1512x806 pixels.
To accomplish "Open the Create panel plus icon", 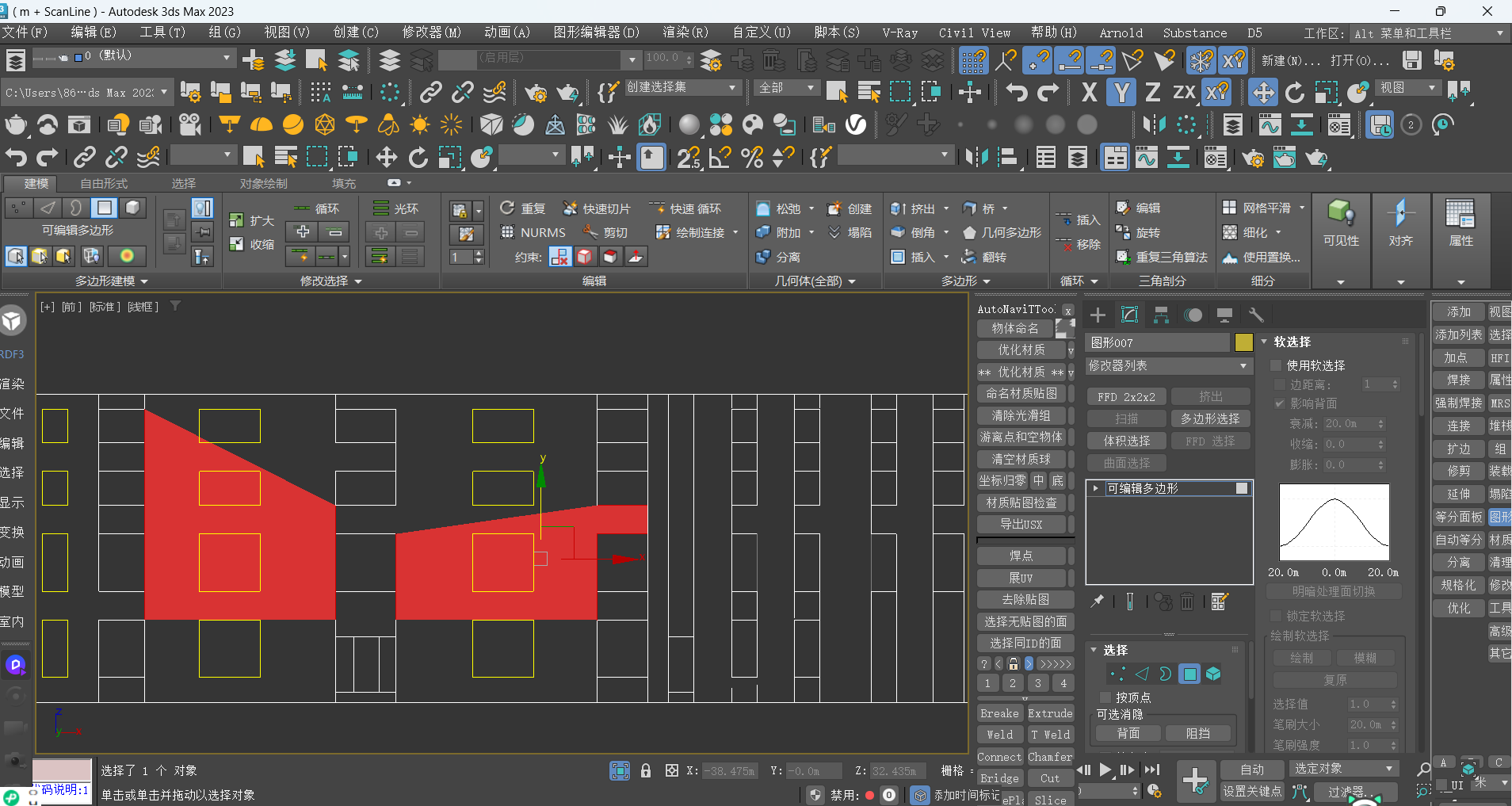I will point(1098,315).
